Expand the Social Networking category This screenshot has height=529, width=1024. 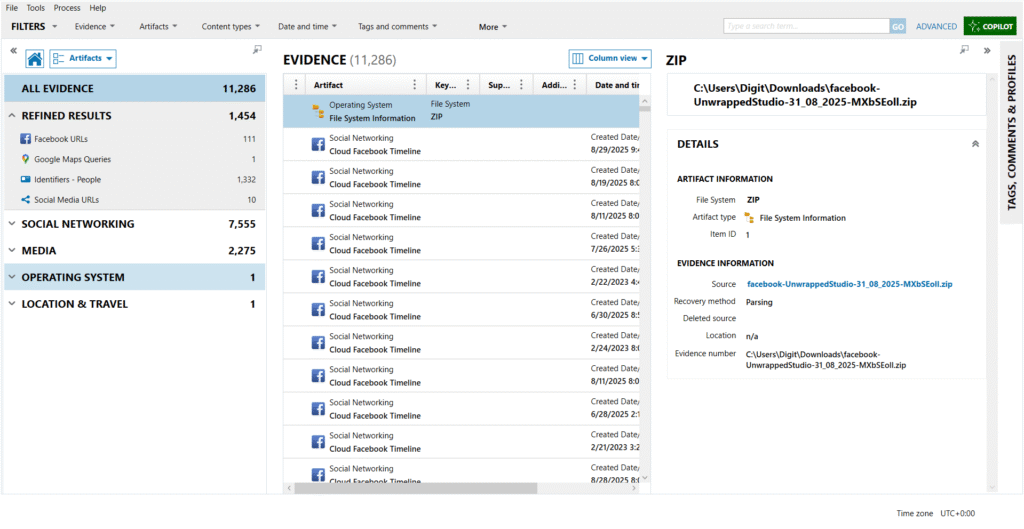[x=12, y=224]
